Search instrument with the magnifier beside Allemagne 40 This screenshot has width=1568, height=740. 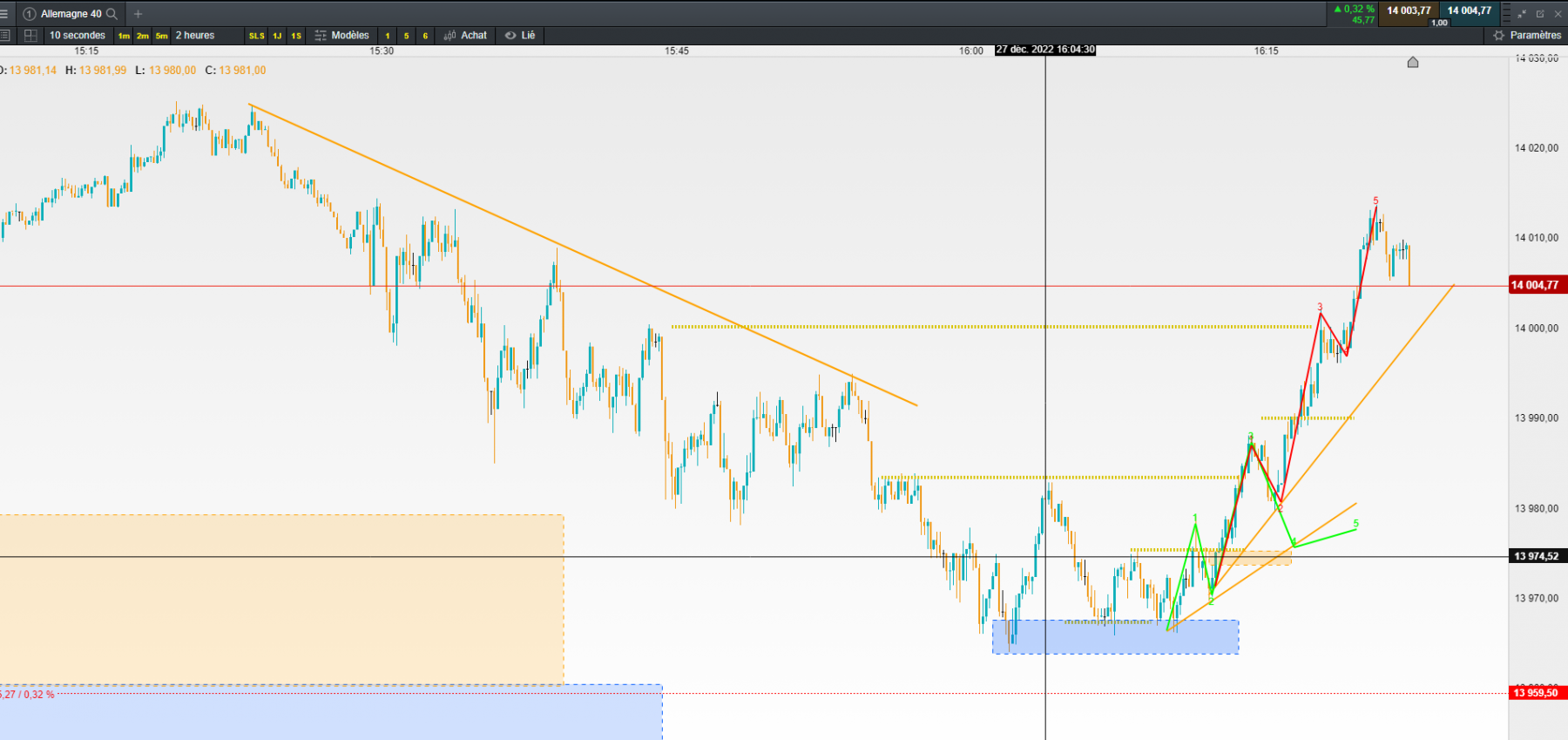pyautogui.click(x=112, y=14)
